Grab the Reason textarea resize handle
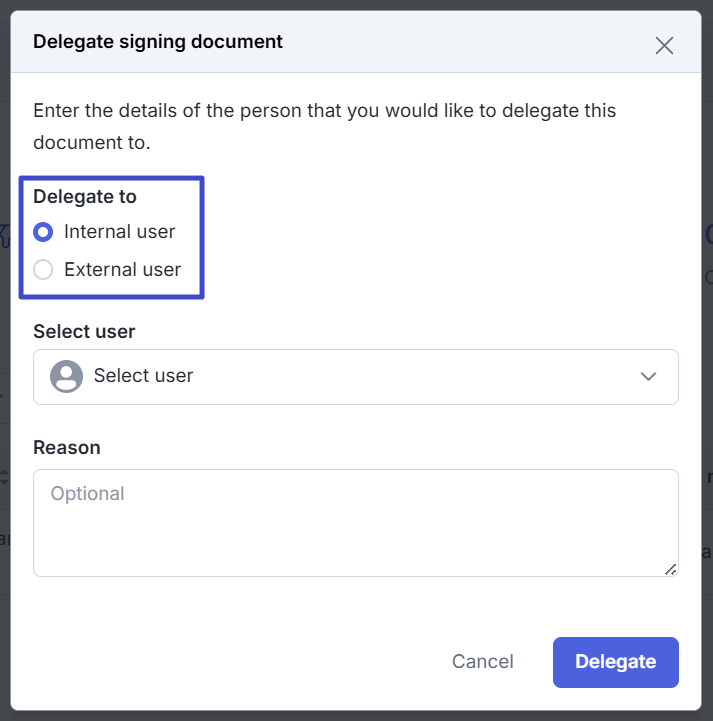This screenshot has height=721, width=713. (670, 568)
